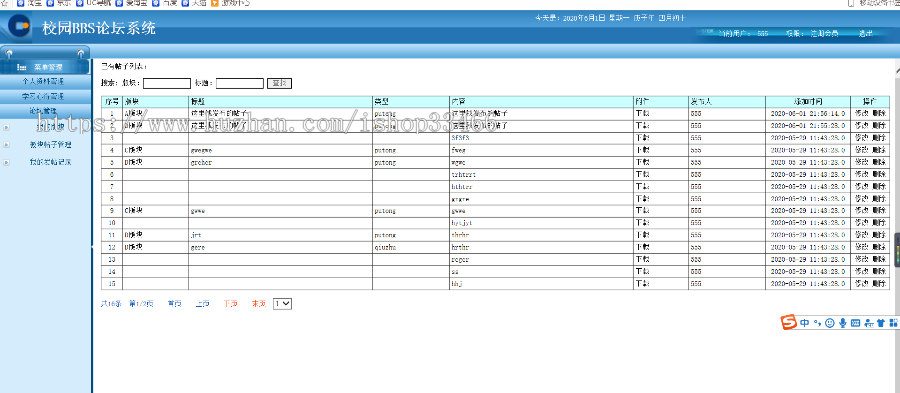Go to 上页 previous page
The image size is (900, 393).
(x=202, y=303)
